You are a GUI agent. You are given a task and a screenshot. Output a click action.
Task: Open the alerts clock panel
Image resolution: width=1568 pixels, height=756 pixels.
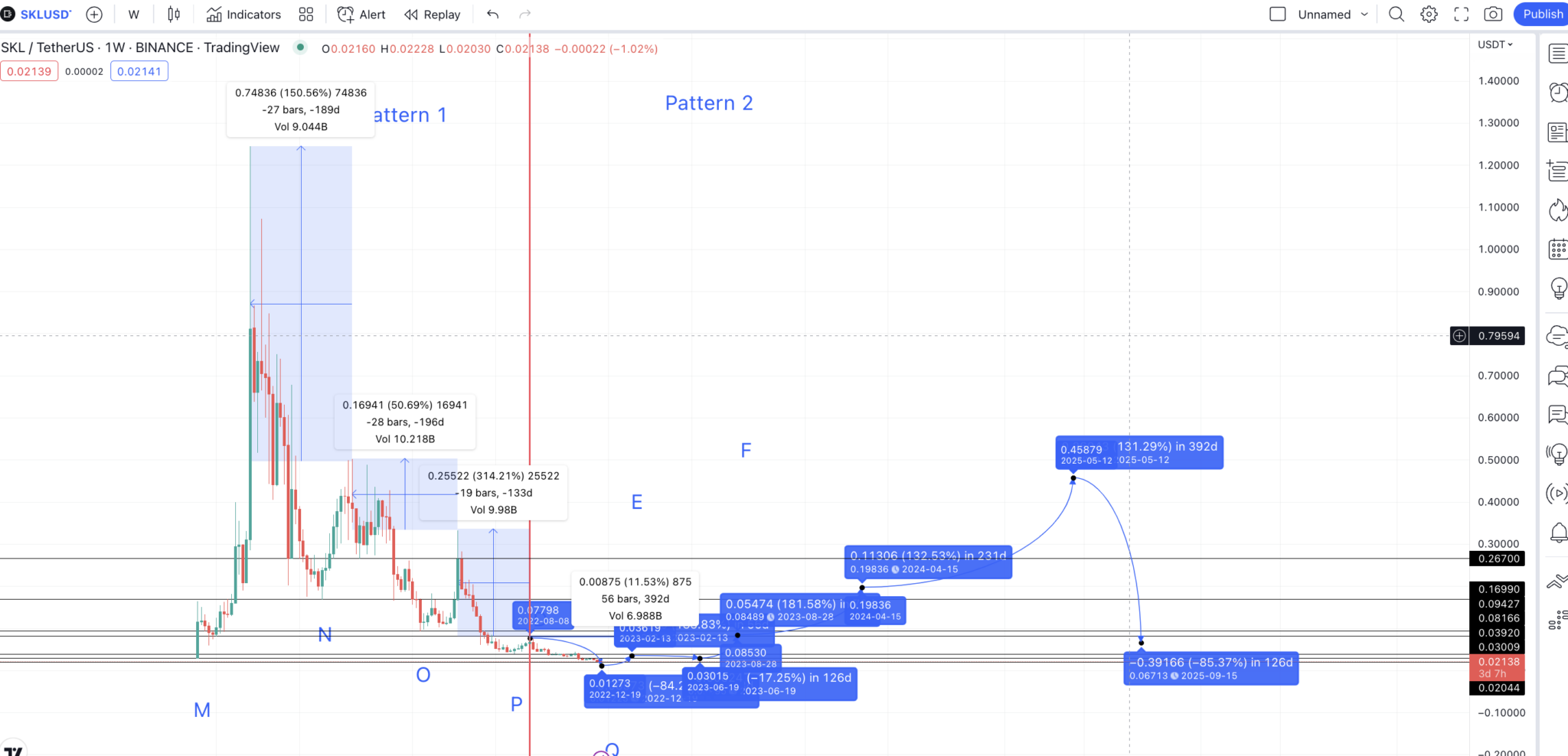tap(1557, 92)
